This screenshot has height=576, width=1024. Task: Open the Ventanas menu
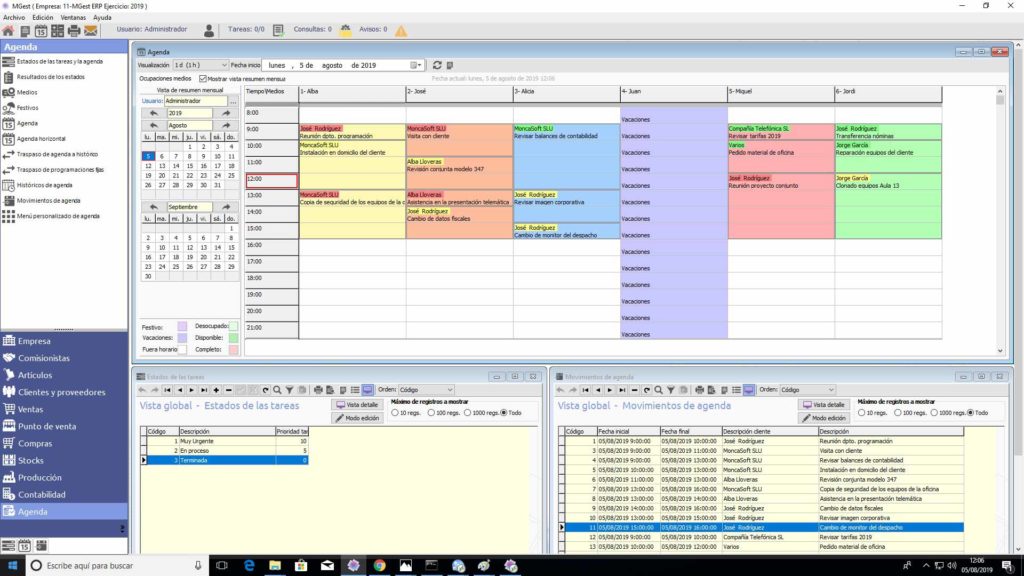pos(73,18)
